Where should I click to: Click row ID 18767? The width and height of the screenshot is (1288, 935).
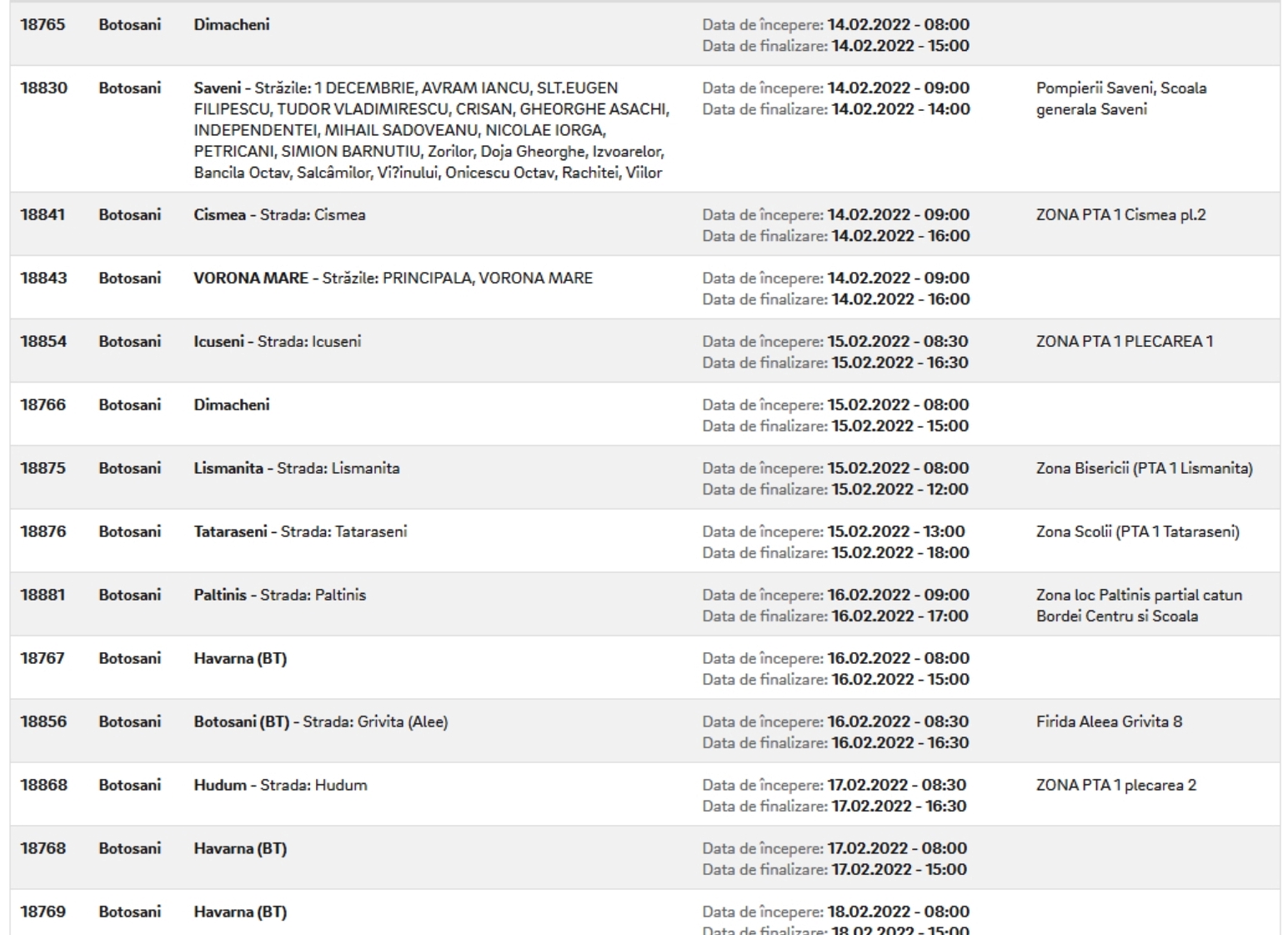pos(43,659)
